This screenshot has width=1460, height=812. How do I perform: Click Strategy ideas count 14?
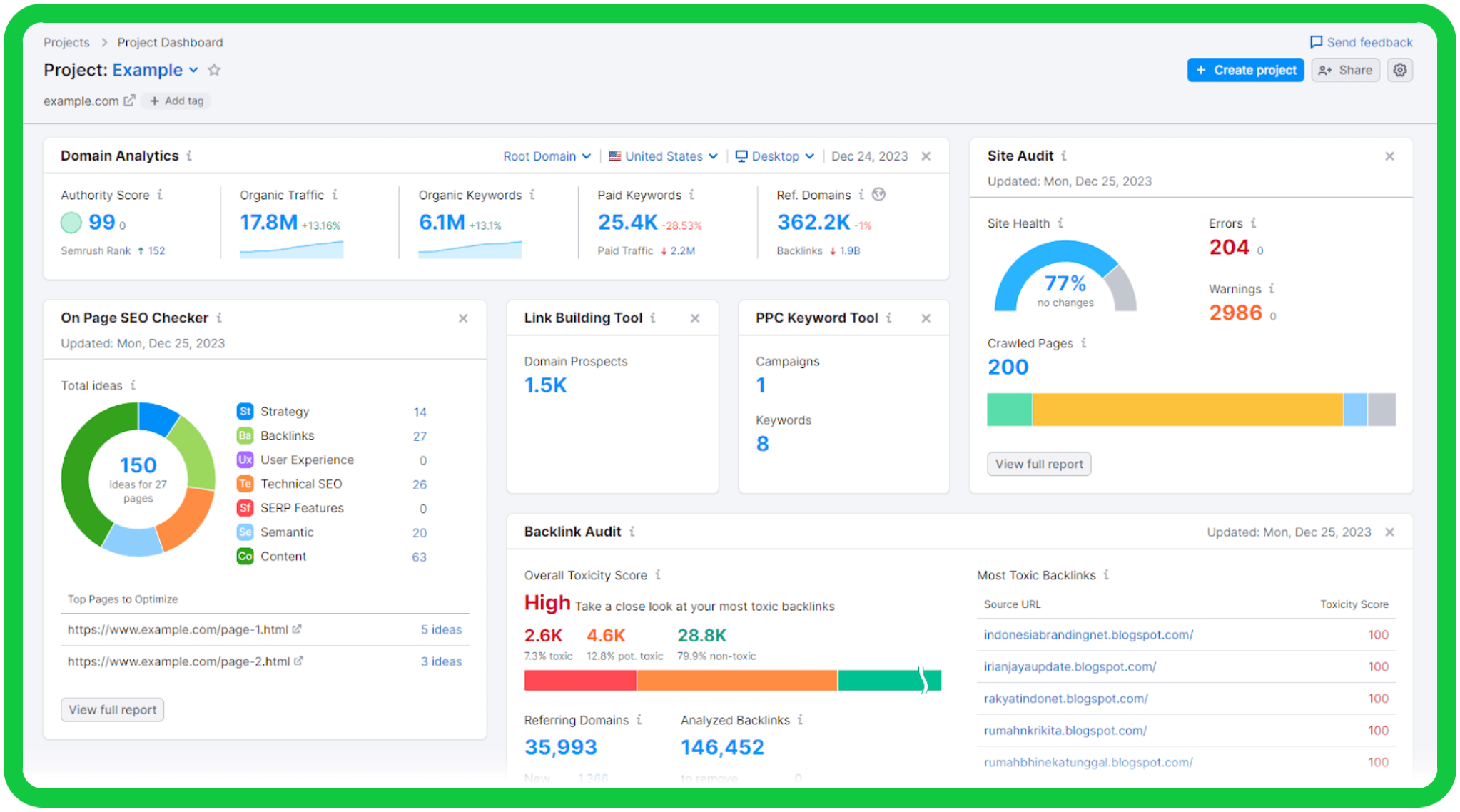point(420,412)
